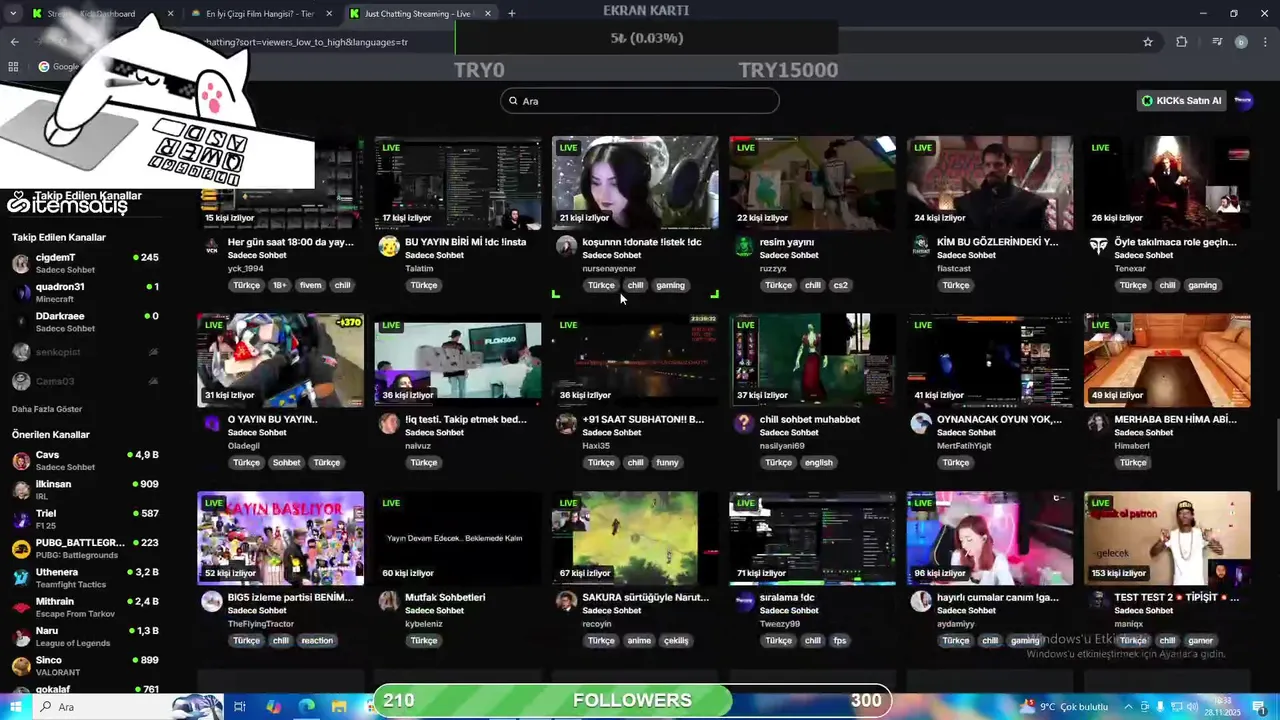Image resolution: width=1280 pixels, height=720 pixels.
Task: Click the ruzzyx streamer avatar
Action: pos(743,247)
